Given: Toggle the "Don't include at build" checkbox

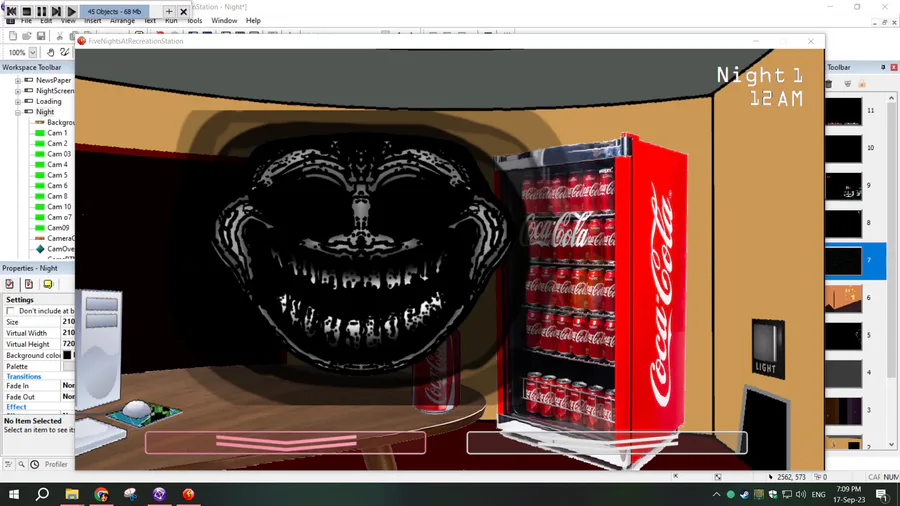Looking at the screenshot, I should click(10, 311).
